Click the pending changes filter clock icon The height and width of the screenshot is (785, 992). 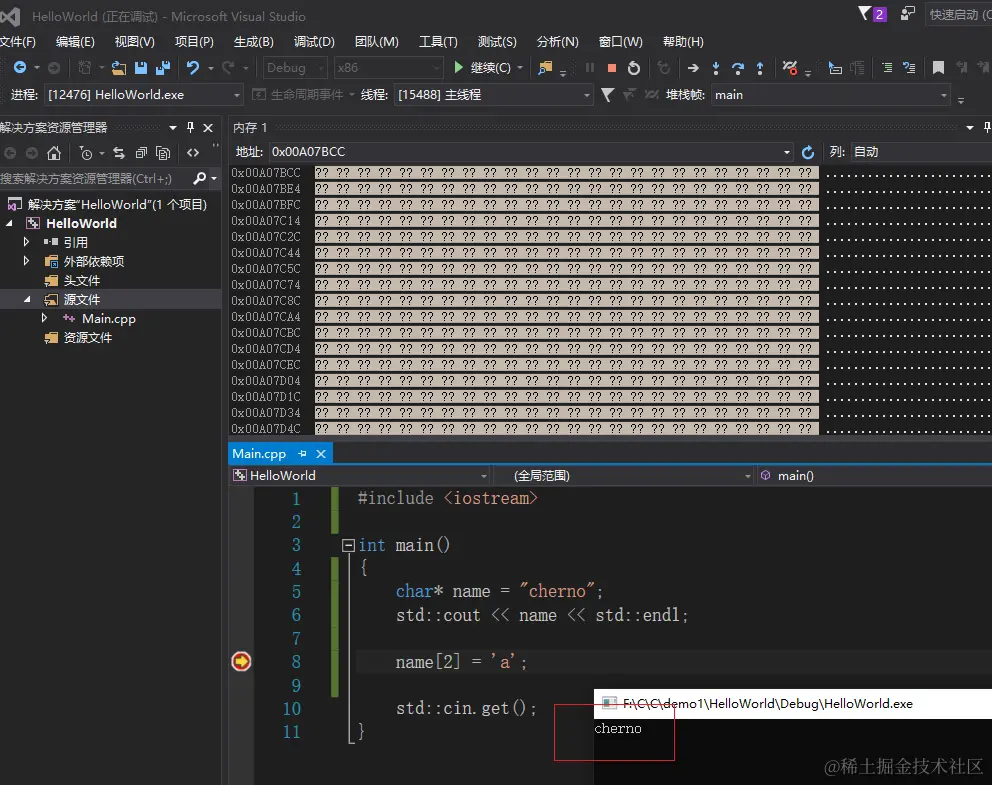click(x=85, y=152)
